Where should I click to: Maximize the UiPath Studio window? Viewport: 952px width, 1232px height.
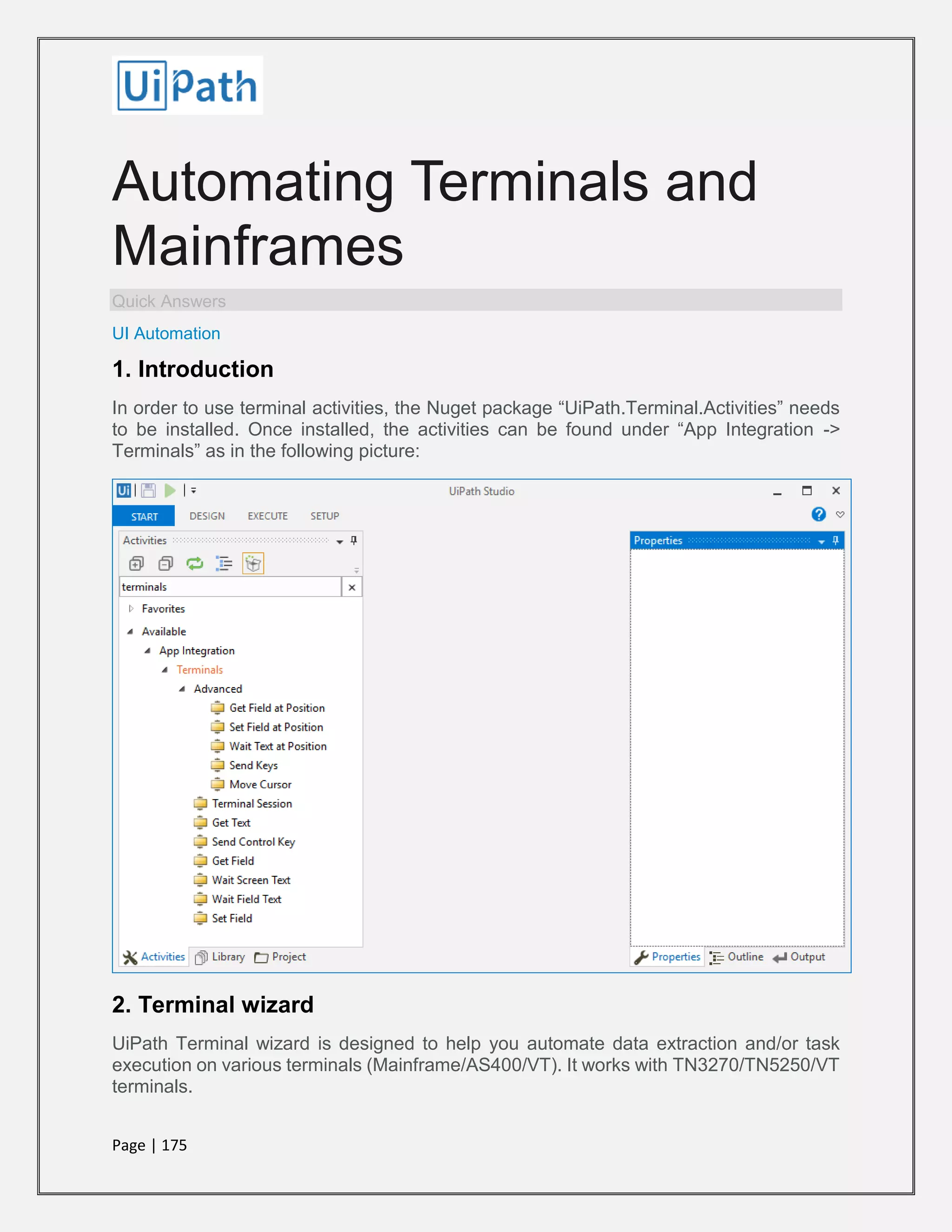[x=807, y=491]
